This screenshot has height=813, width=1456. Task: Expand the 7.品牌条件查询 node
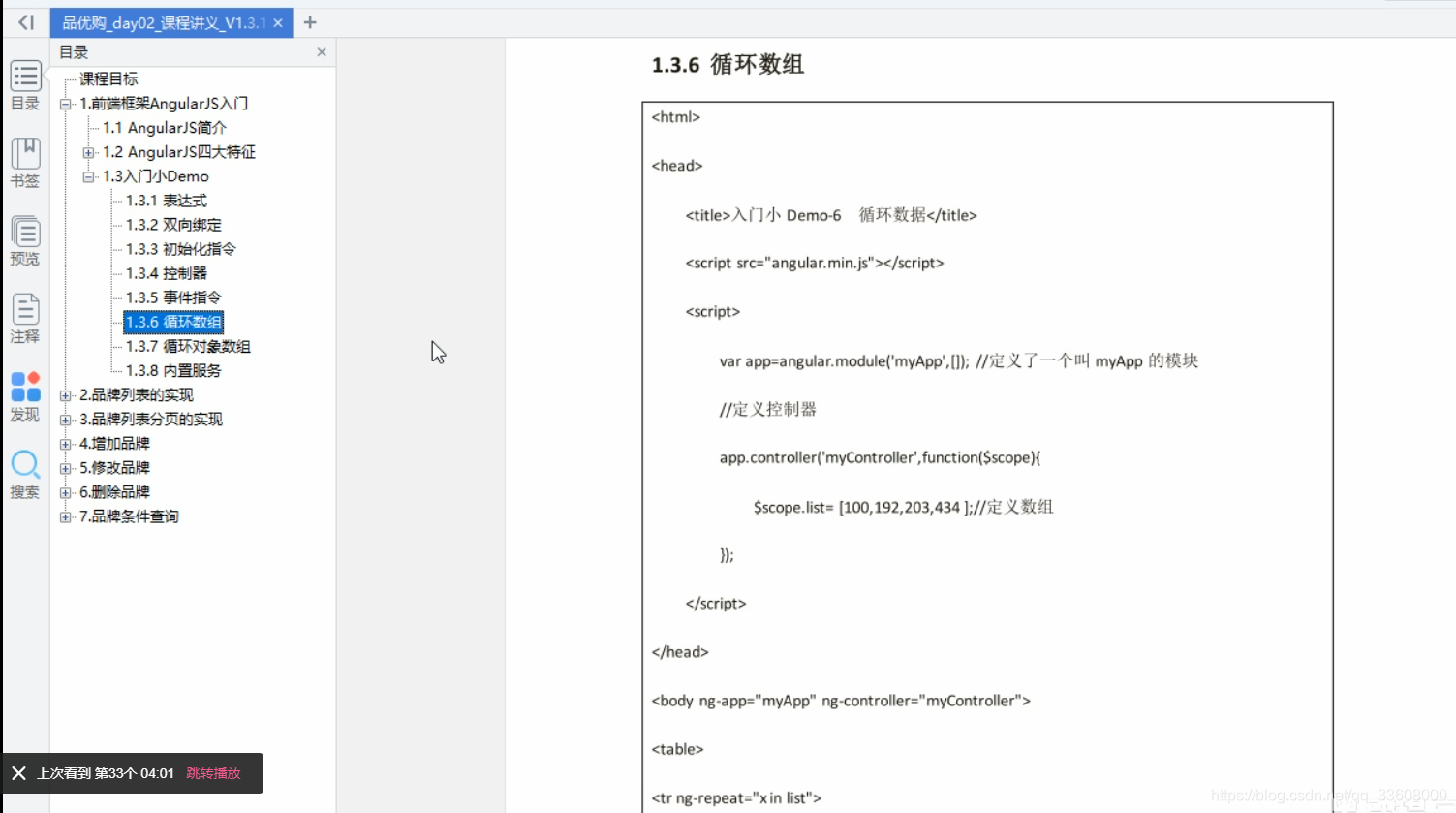[x=65, y=516]
